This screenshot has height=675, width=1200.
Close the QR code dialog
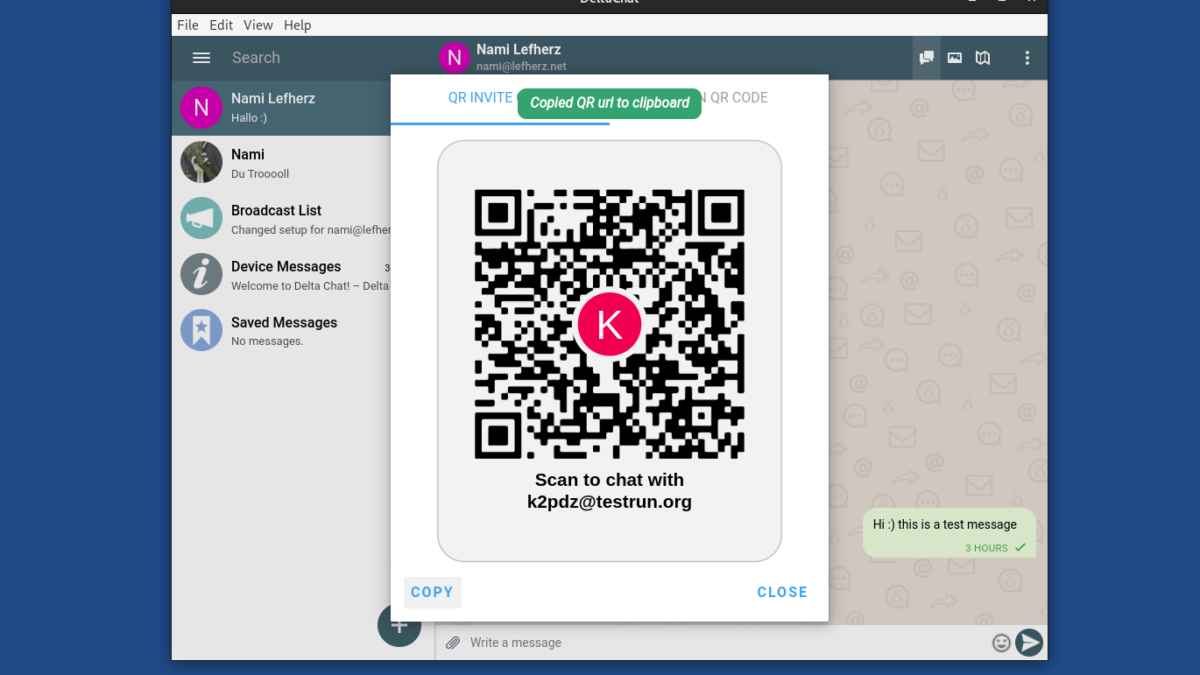782,591
